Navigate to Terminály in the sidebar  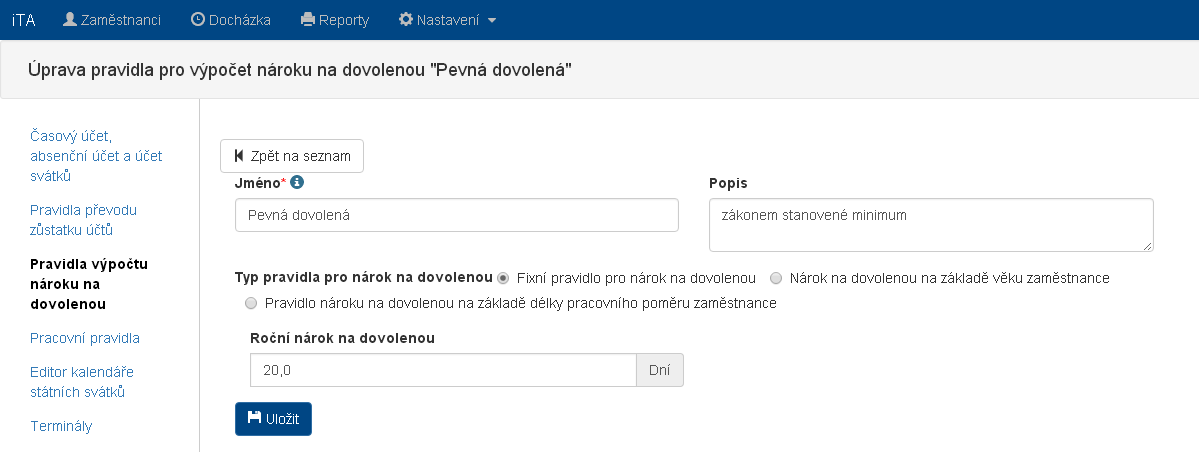pos(61,426)
